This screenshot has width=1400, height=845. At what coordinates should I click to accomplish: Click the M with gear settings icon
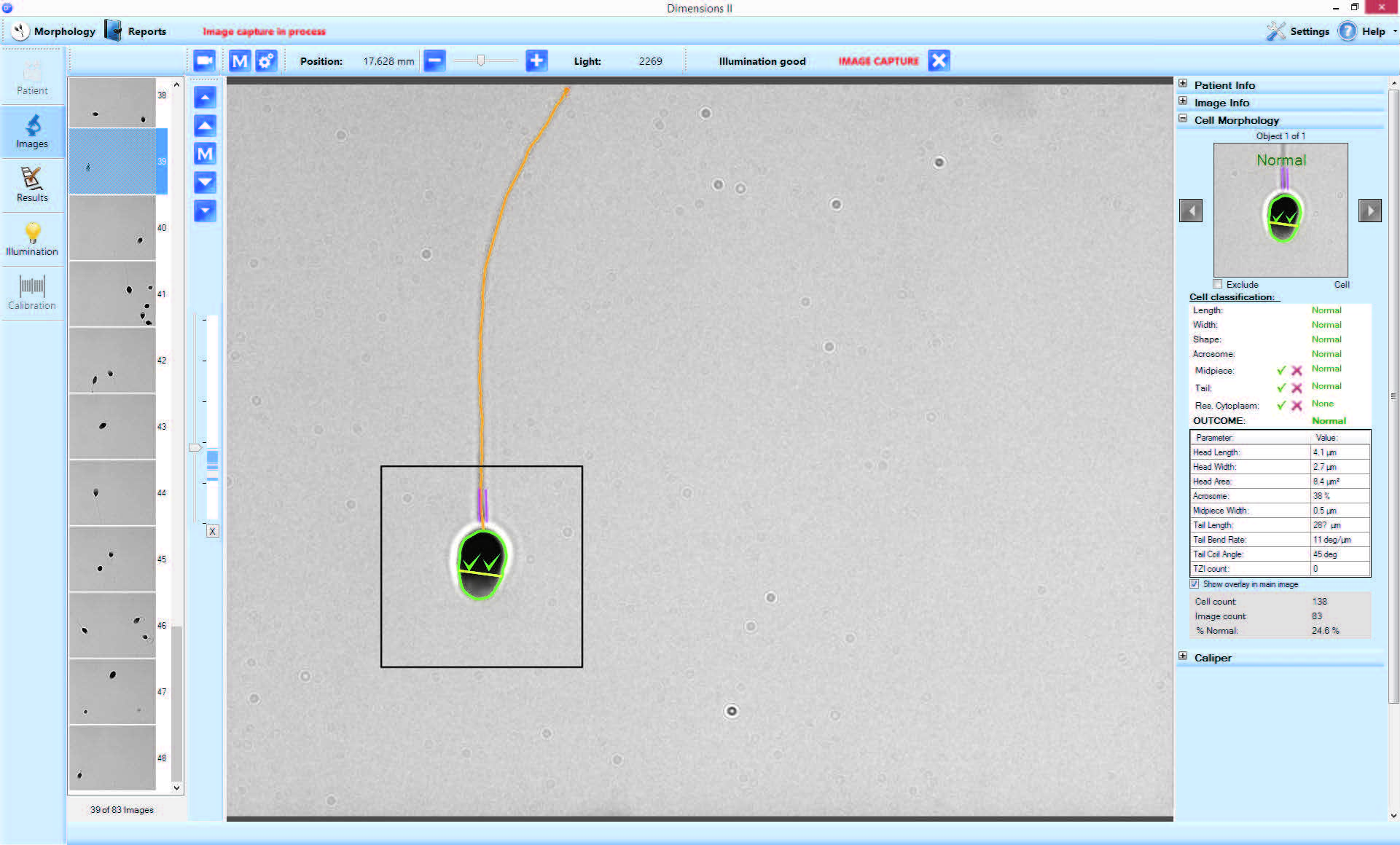(x=266, y=61)
